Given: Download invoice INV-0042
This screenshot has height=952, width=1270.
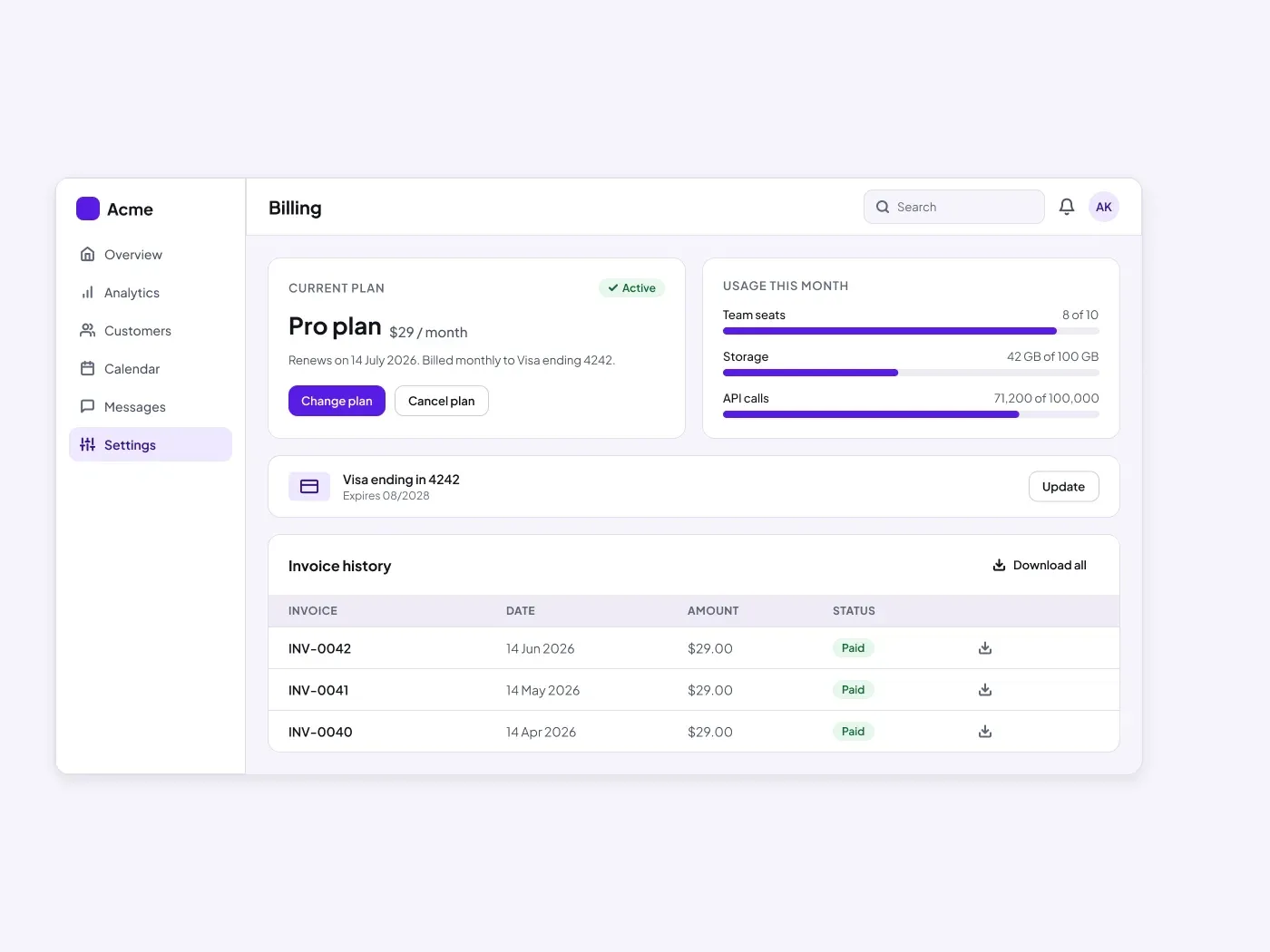Looking at the screenshot, I should tap(985, 648).
